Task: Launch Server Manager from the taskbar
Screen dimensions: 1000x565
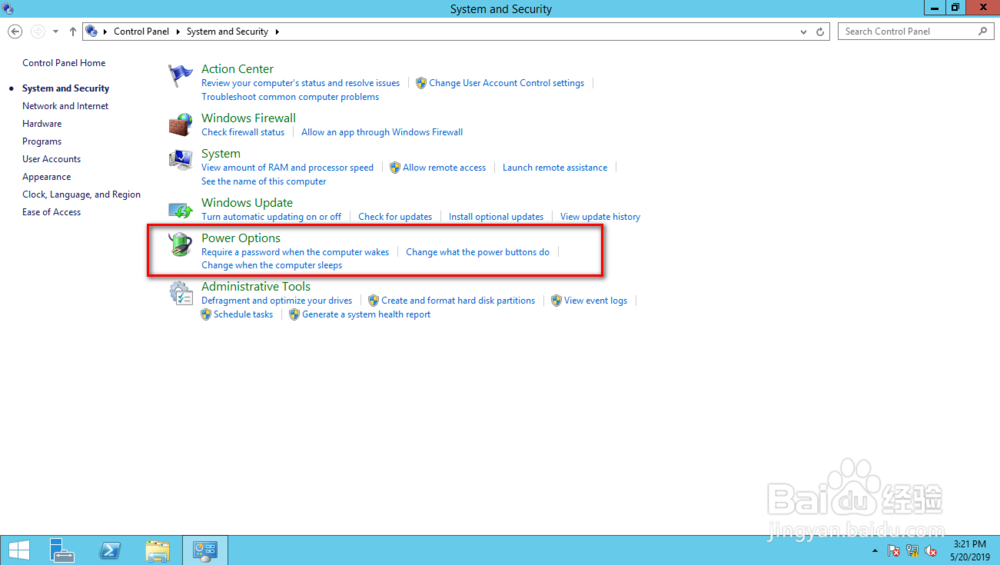Action: pos(62,550)
